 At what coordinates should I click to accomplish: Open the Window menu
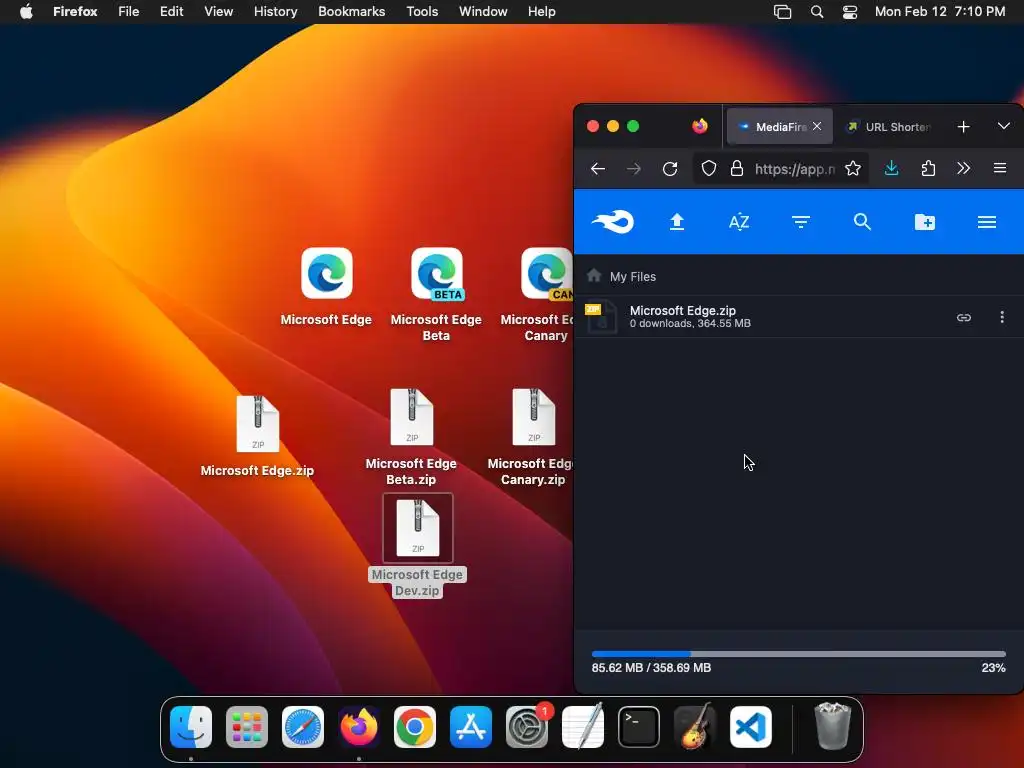pyautogui.click(x=483, y=12)
